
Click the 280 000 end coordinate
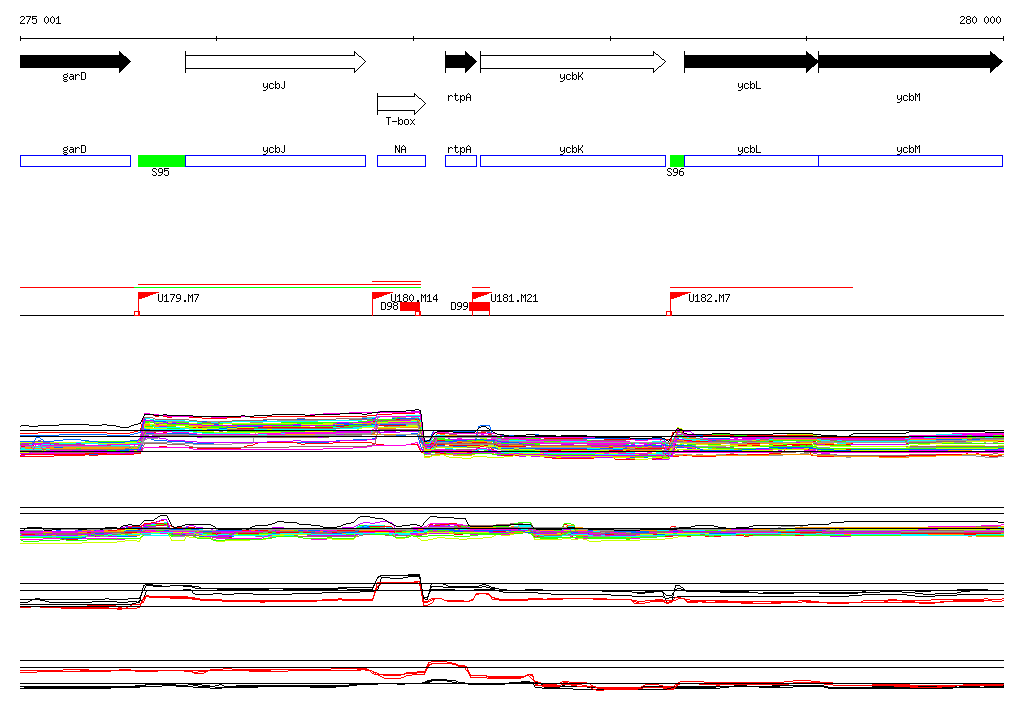[980, 20]
